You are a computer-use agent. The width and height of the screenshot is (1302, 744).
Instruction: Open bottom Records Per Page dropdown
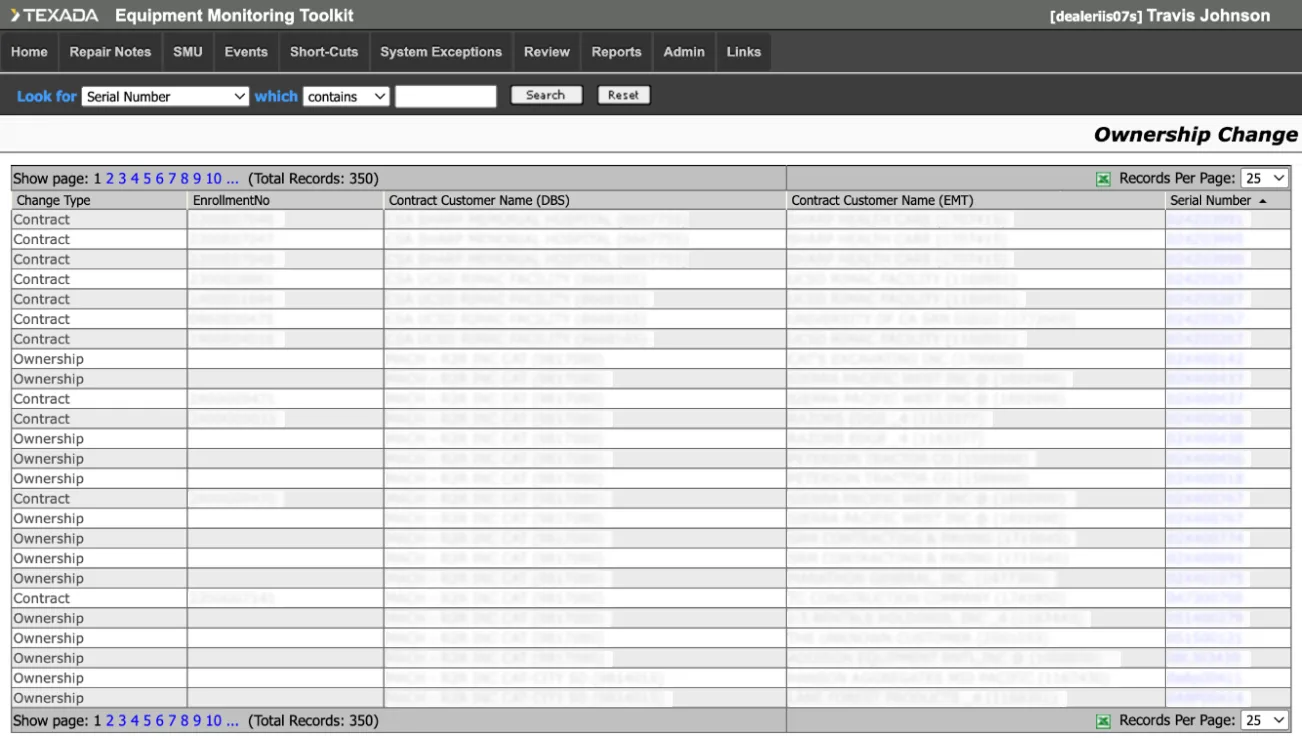1264,720
